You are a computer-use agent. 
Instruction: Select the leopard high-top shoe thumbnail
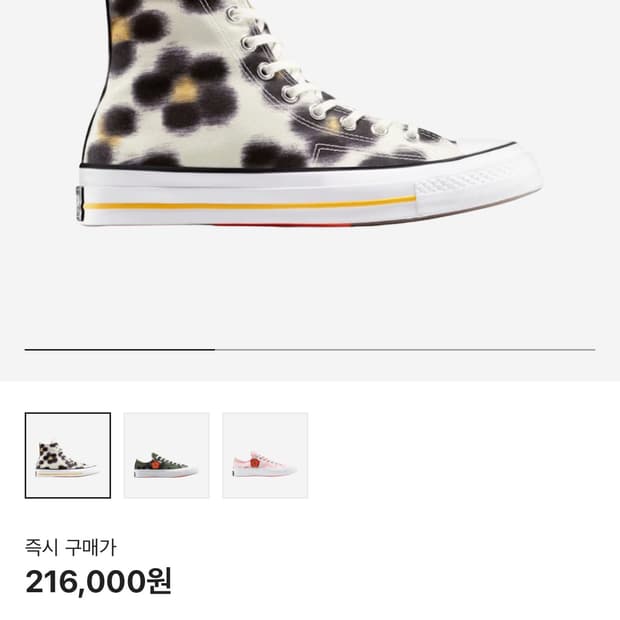68,455
